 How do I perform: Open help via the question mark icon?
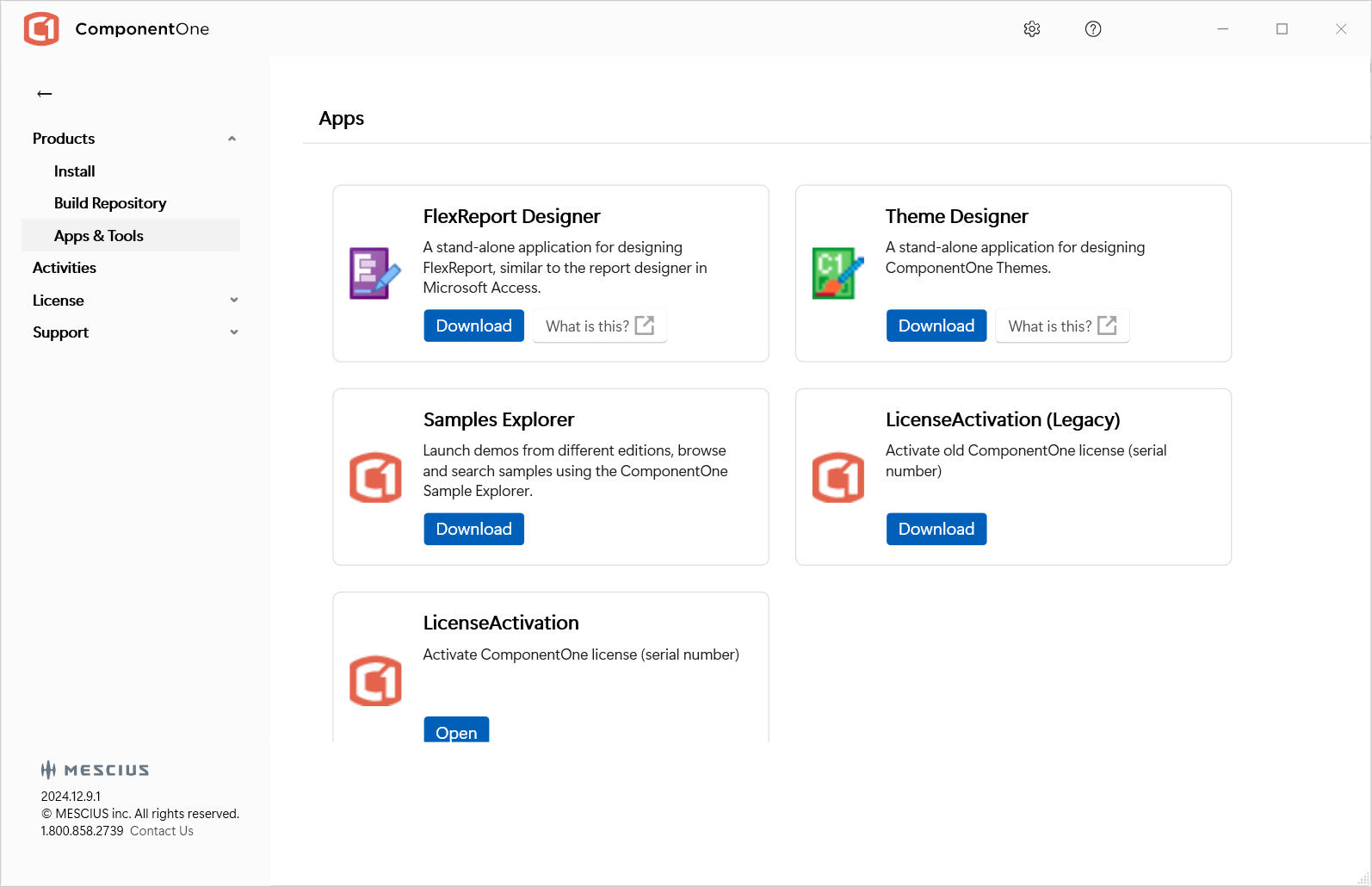[x=1092, y=29]
